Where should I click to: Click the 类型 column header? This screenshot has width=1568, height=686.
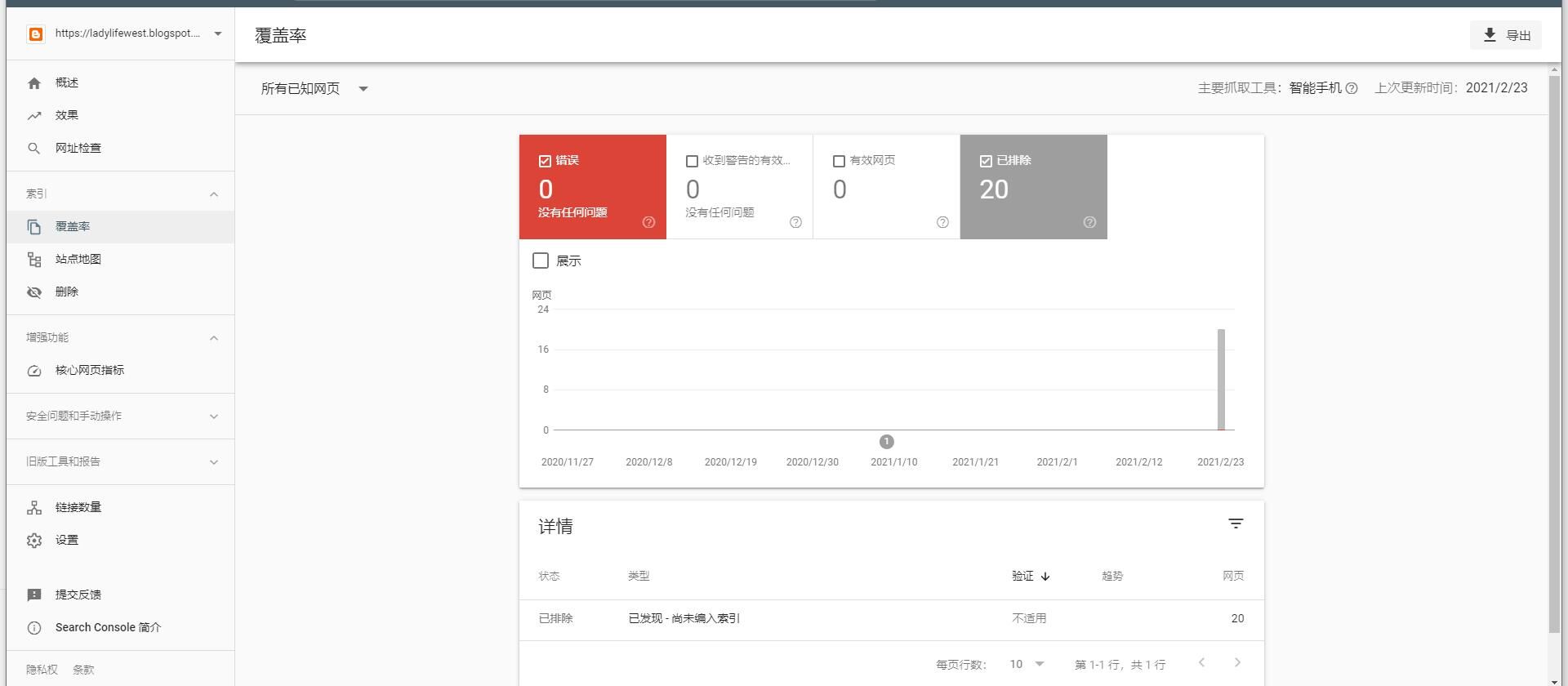(639, 576)
